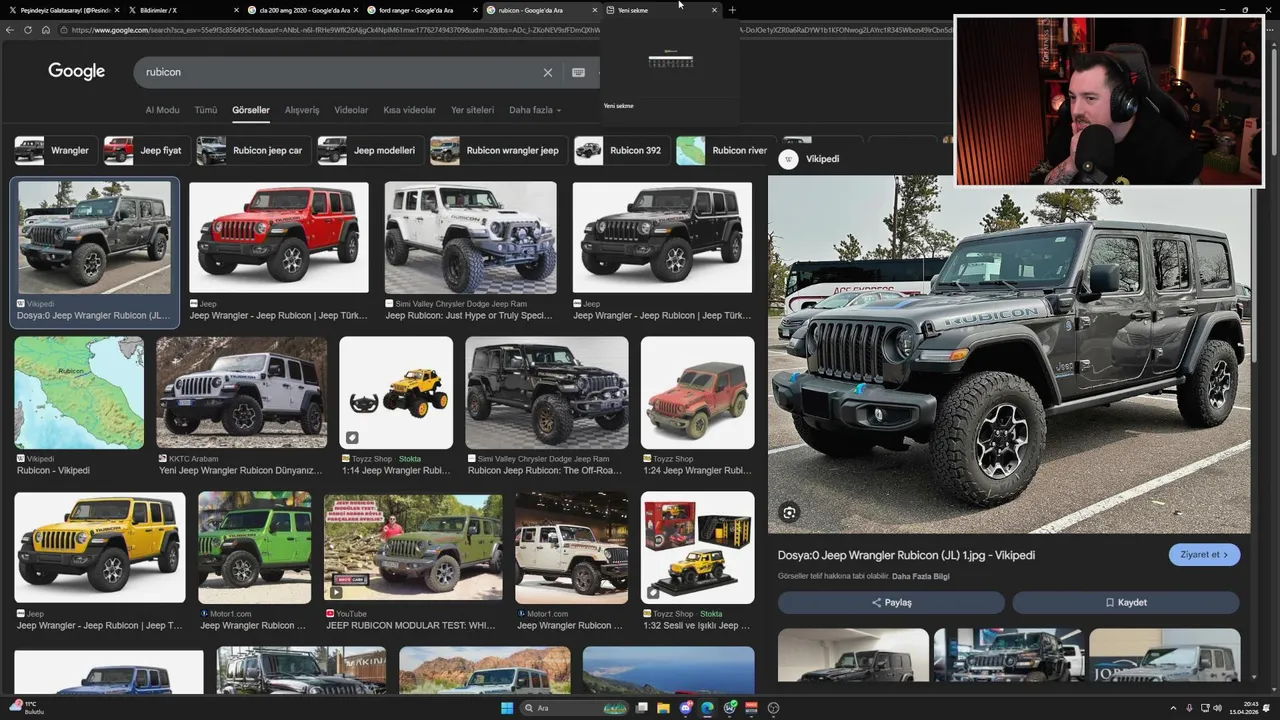Open File Explorer from the taskbar
This screenshot has height=720, width=1280.
[663, 708]
